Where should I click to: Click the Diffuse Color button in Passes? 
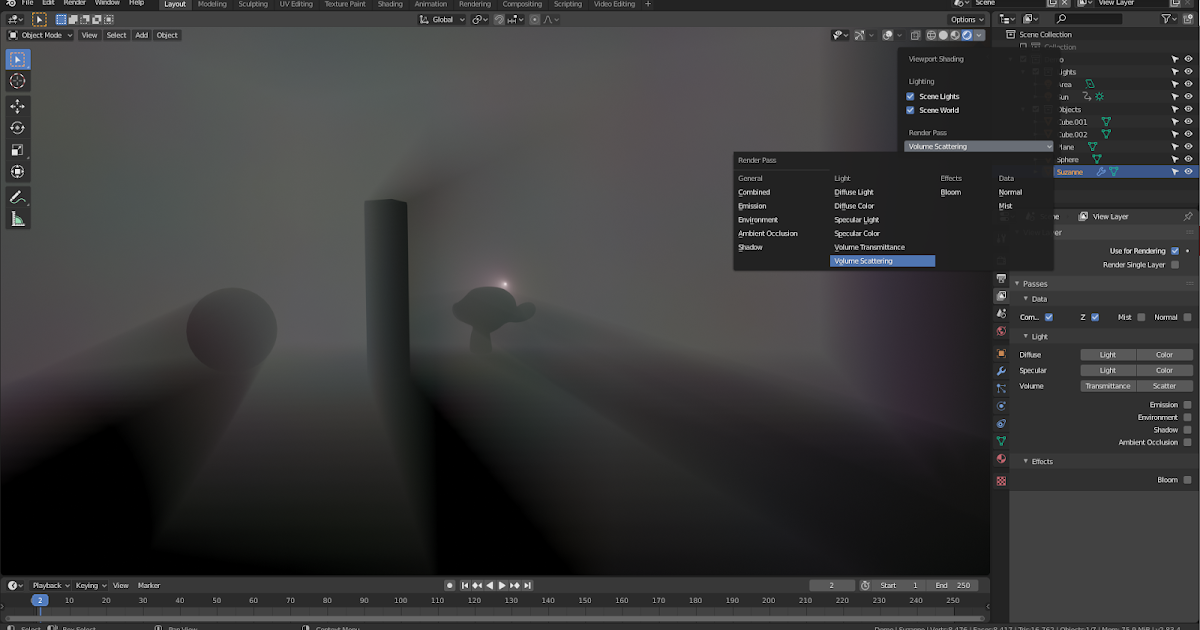[x=1164, y=354]
